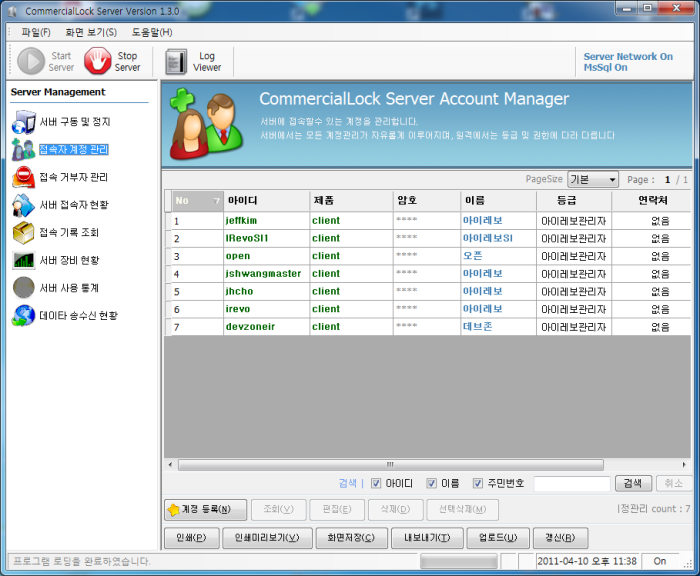700x576 pixels.
Task: Click the star icon on 계정 등록 button
Action: (173, 509)
